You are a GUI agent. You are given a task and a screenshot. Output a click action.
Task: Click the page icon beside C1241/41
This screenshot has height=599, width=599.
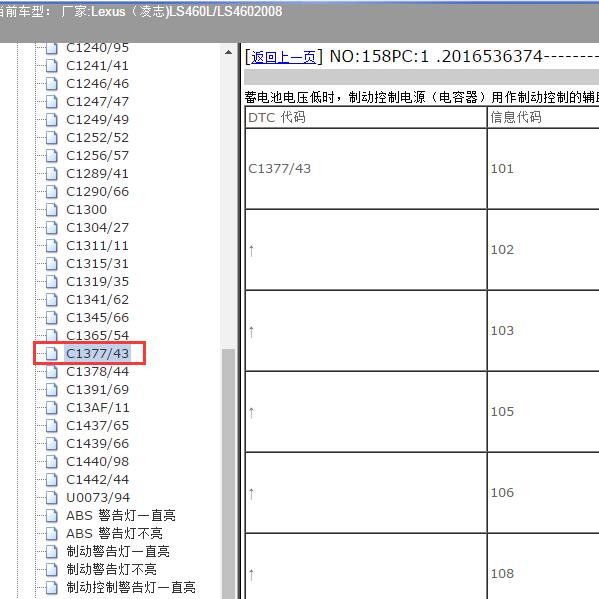click(52, 66)
